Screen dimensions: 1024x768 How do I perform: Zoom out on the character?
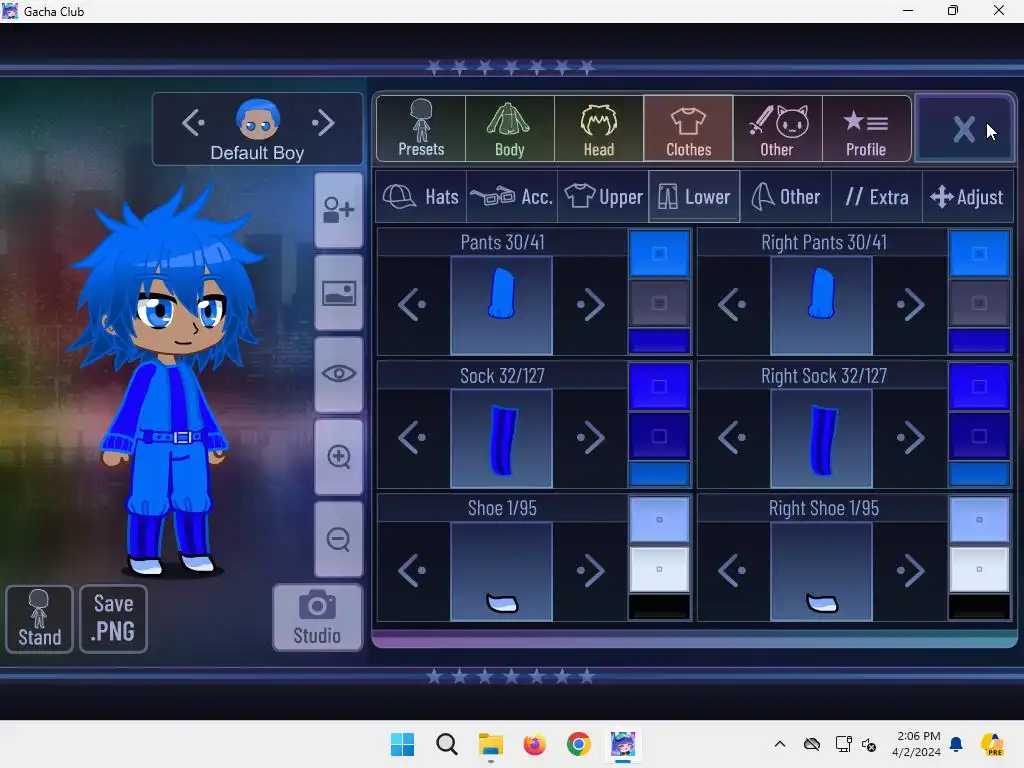338,539
